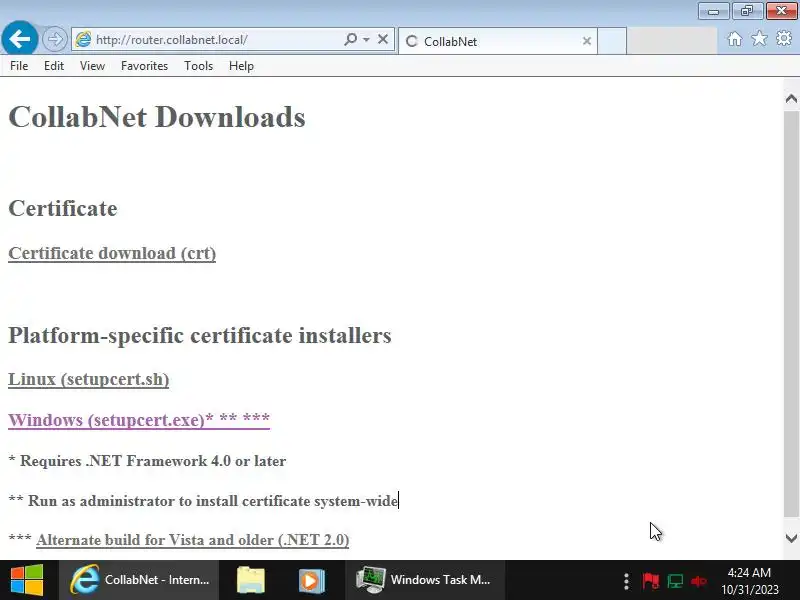The image size is (800, 600).
Task: Open a new blank tab
Action: [612, 41]
